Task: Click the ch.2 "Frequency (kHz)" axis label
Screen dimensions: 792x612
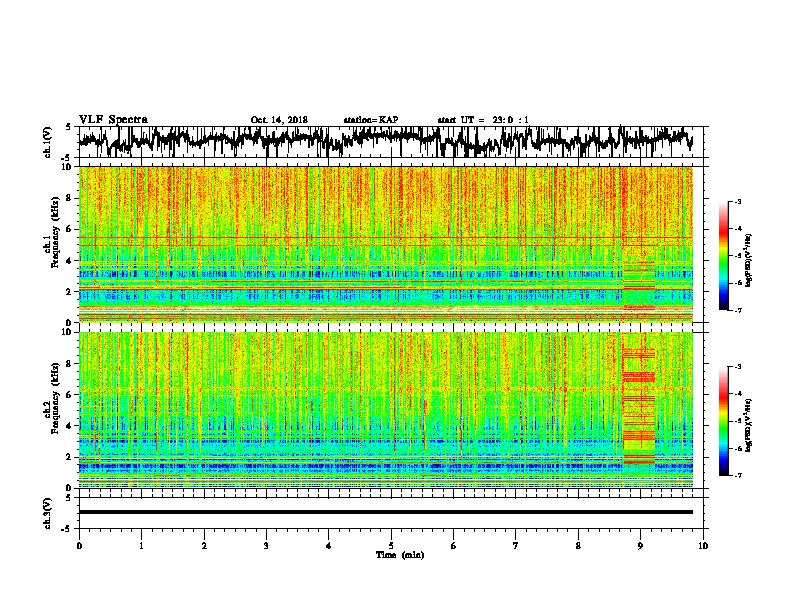Action: [x=55, y=398]
